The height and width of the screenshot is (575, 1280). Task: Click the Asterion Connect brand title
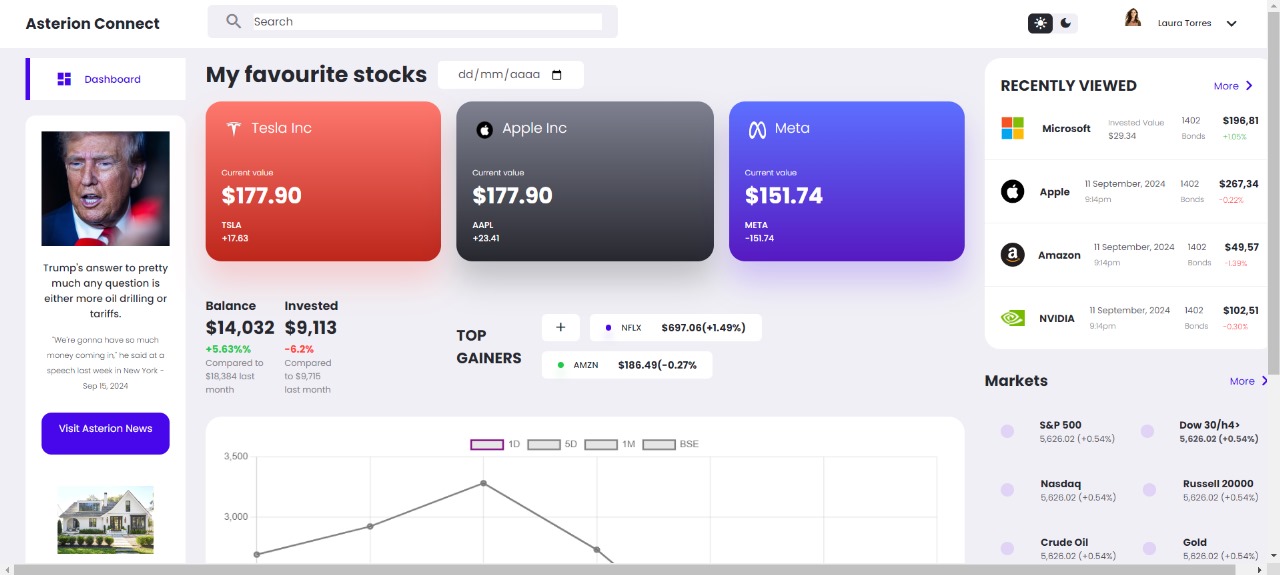(x=92, y=23)
